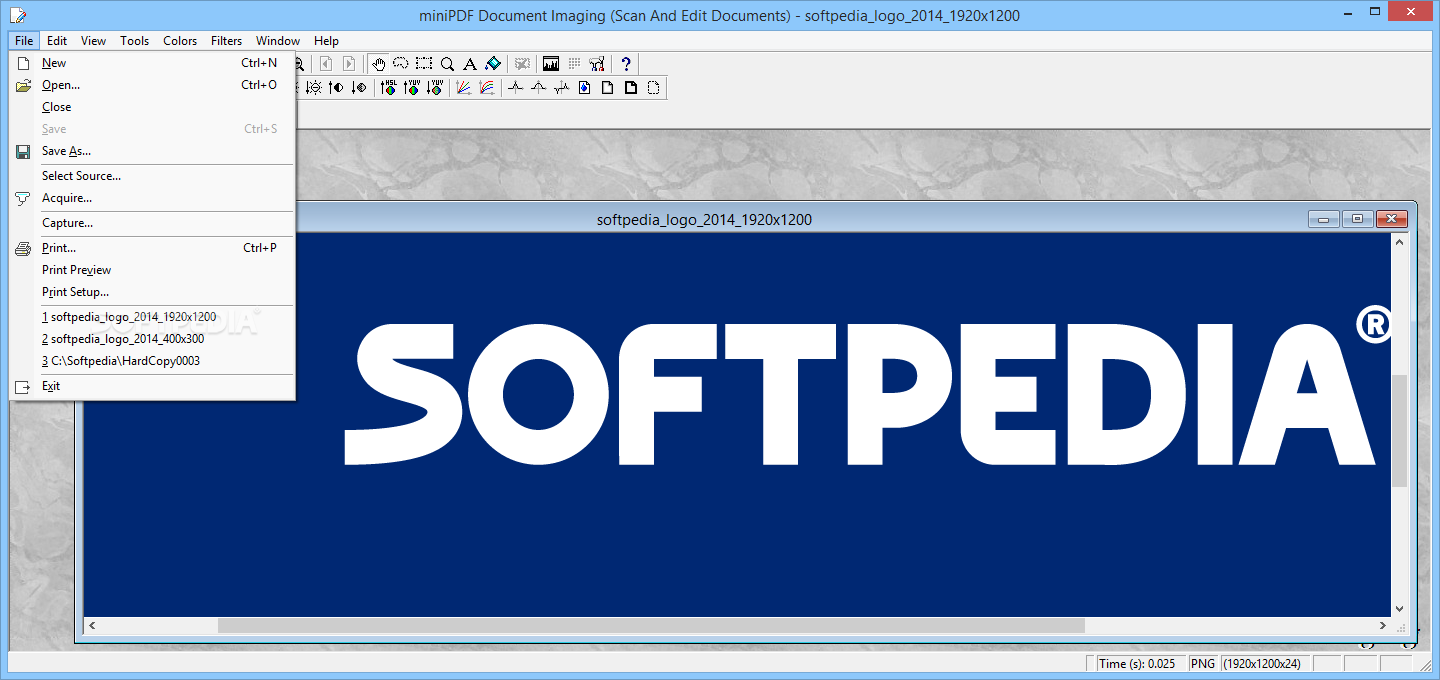Minimize the softpedia_logo image window
Screen dimensions: 1440x680
(x=1324, y=219)
